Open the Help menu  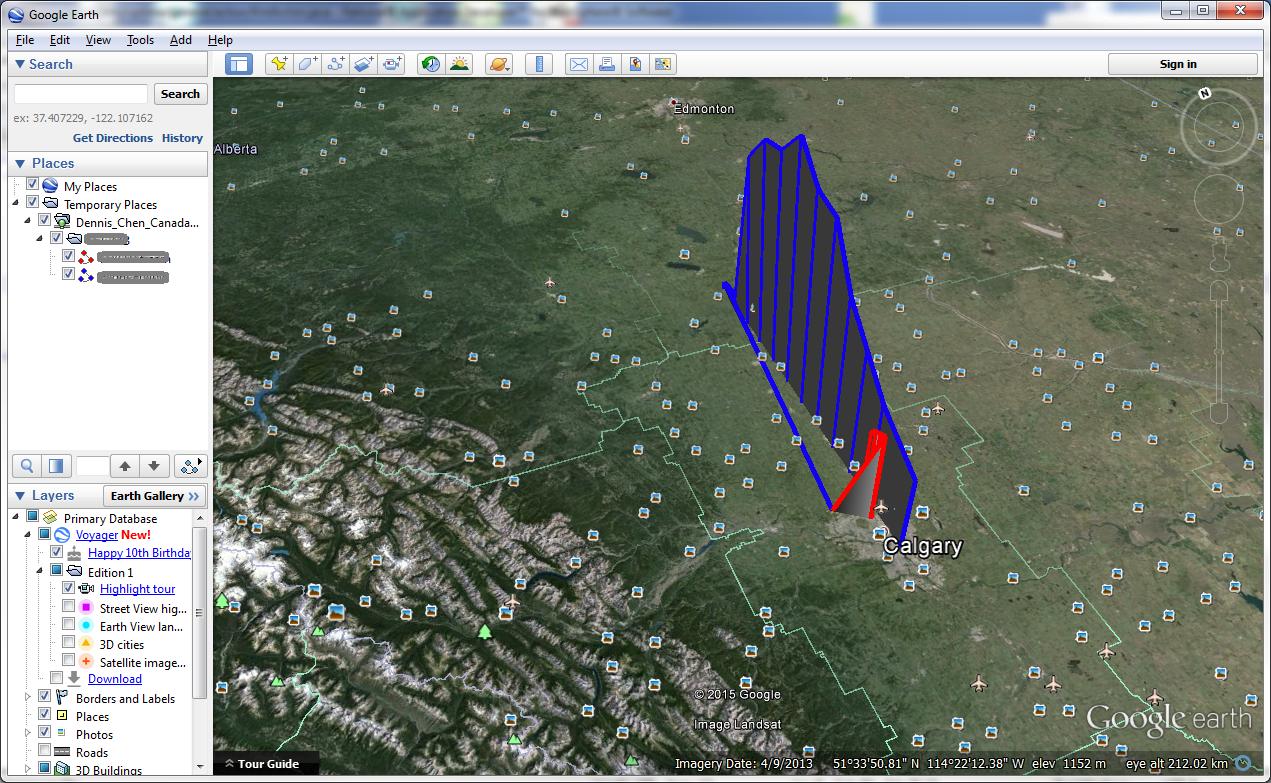pos(220,40)
